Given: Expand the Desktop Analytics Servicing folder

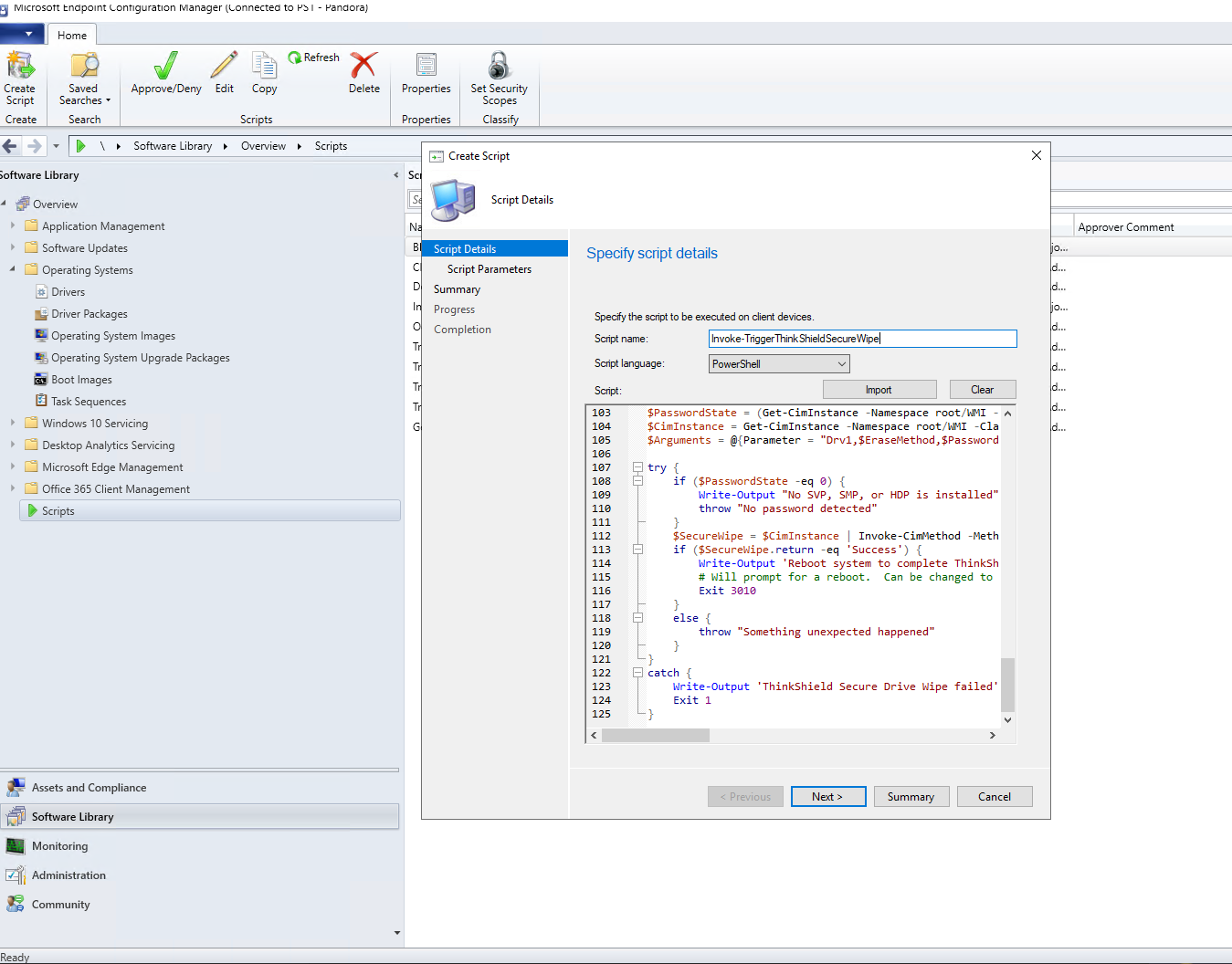Looking at the screenshot, I should [13, 445].
